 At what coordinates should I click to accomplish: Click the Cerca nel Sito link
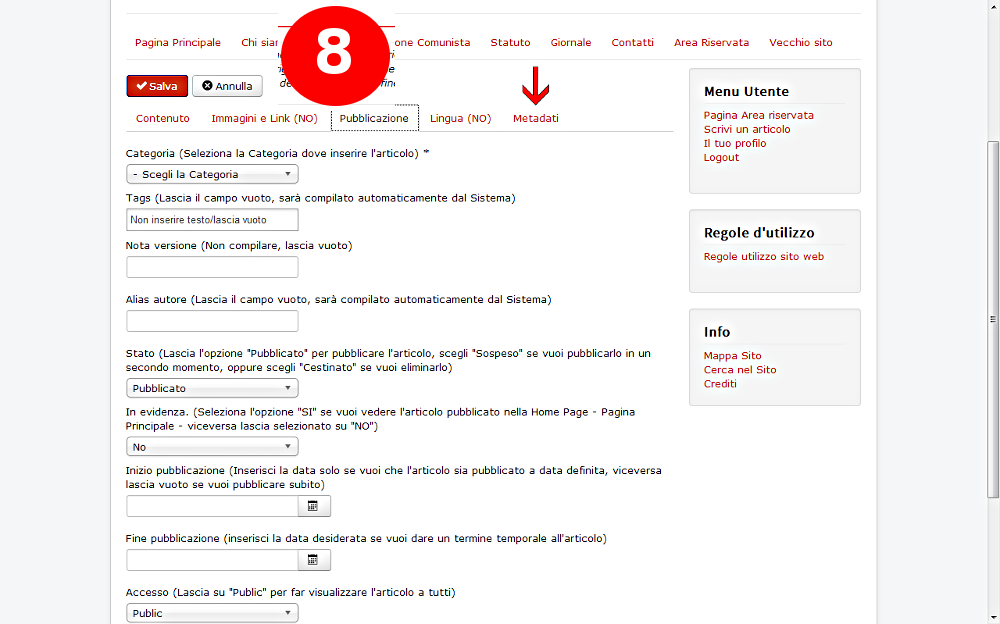pos(740,370)
